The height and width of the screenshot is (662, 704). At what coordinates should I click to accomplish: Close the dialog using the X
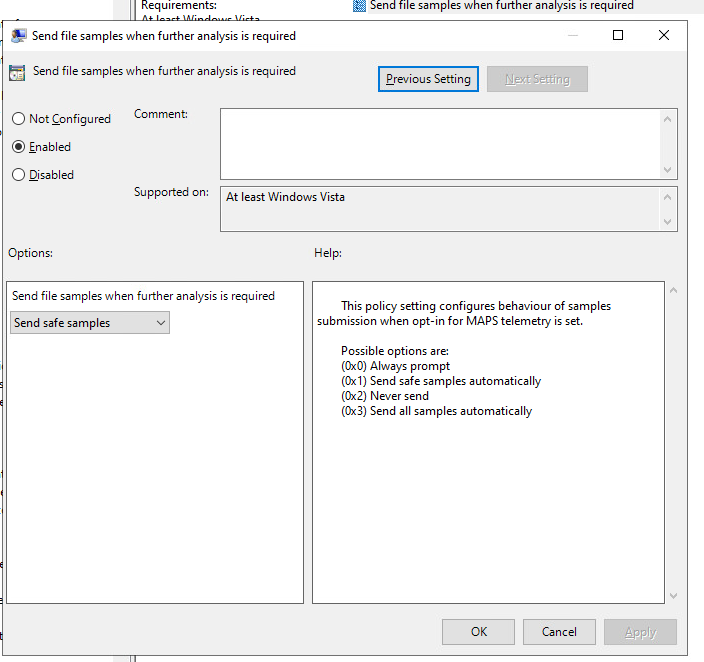[x=664, y=36]
